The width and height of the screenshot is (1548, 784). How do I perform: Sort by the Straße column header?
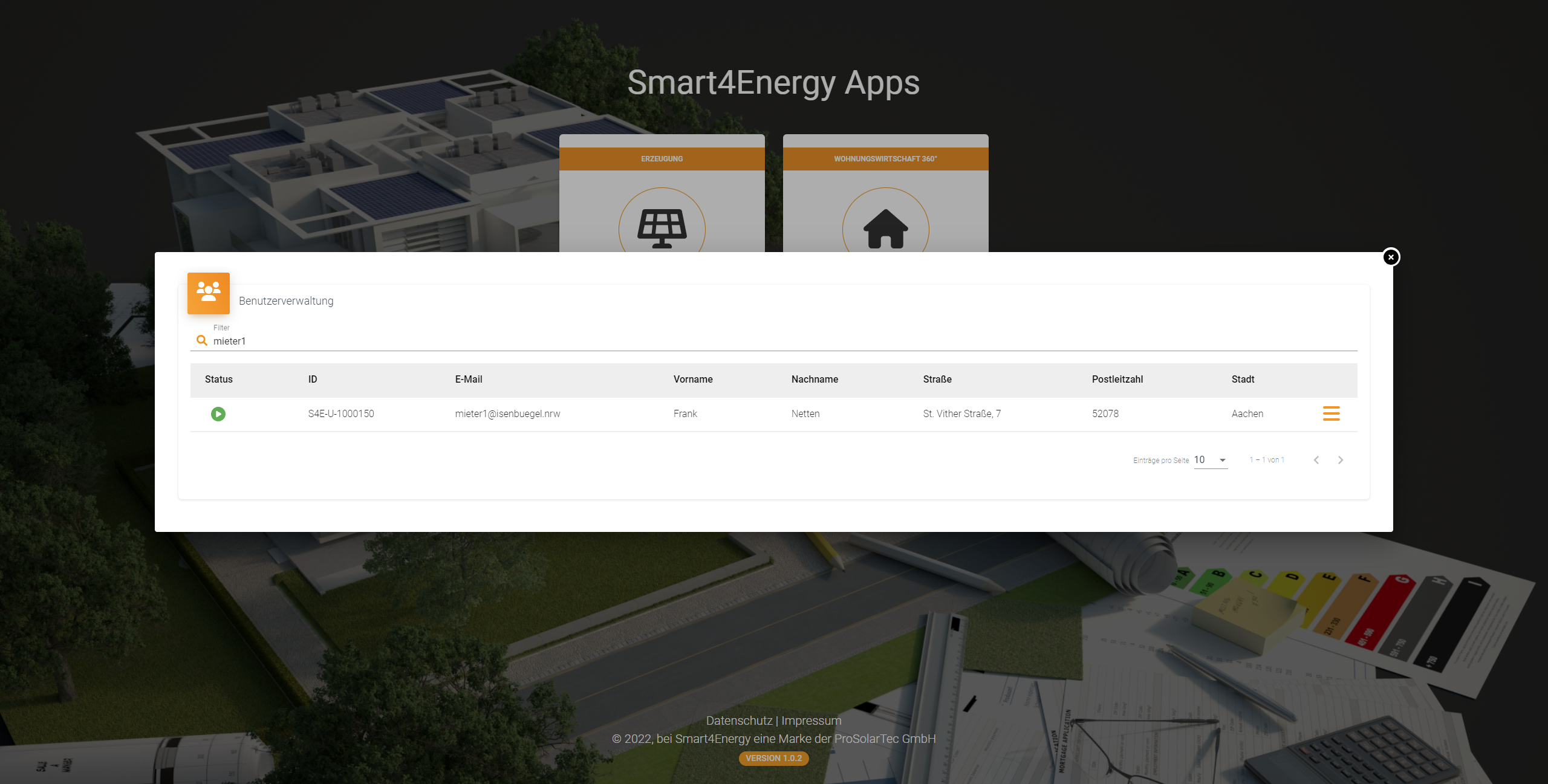(937, 380)
